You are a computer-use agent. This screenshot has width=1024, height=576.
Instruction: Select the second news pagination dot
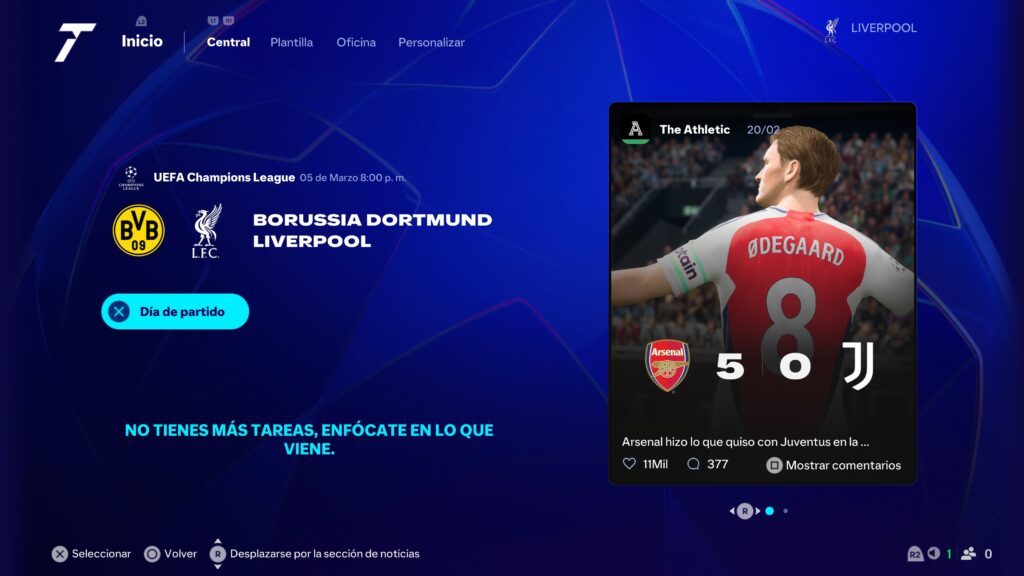[786, 511]
